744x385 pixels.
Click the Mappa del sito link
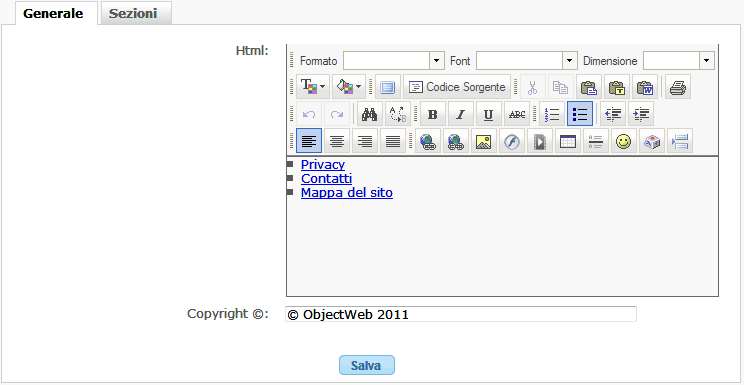point(347,193)
